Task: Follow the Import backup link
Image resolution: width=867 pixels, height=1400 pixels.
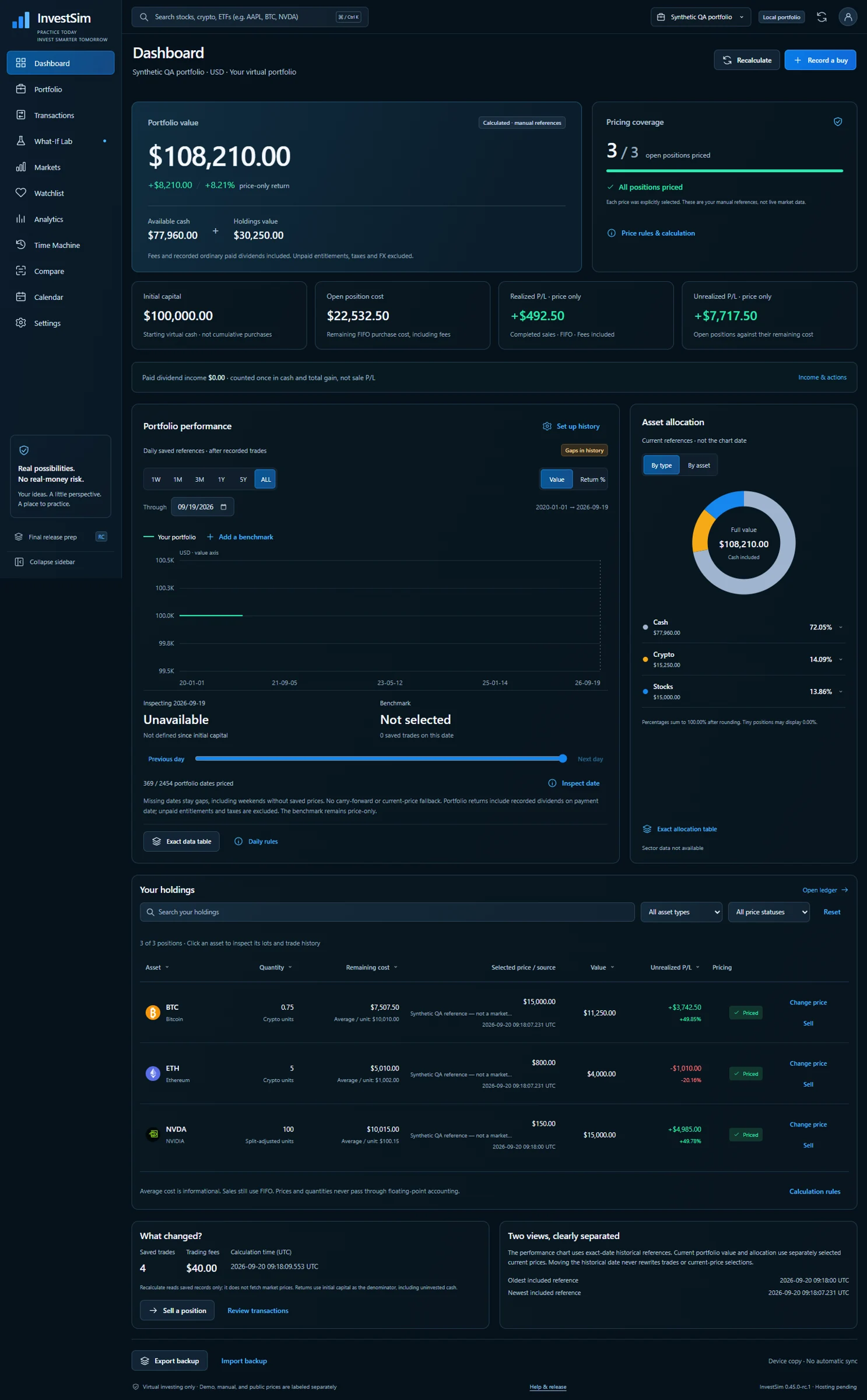Action: (244, 1361)
